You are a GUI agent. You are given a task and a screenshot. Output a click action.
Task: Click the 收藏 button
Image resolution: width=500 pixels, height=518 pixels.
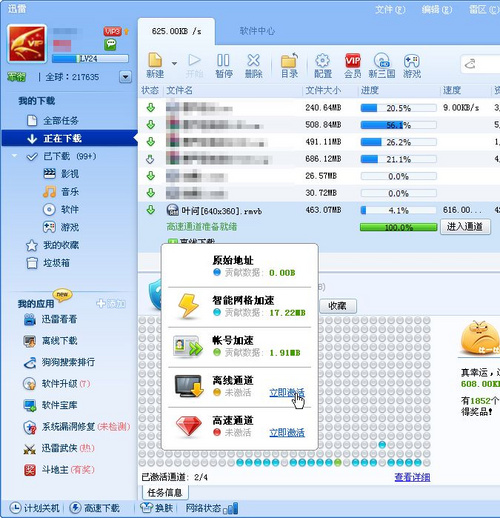point(338,306)
